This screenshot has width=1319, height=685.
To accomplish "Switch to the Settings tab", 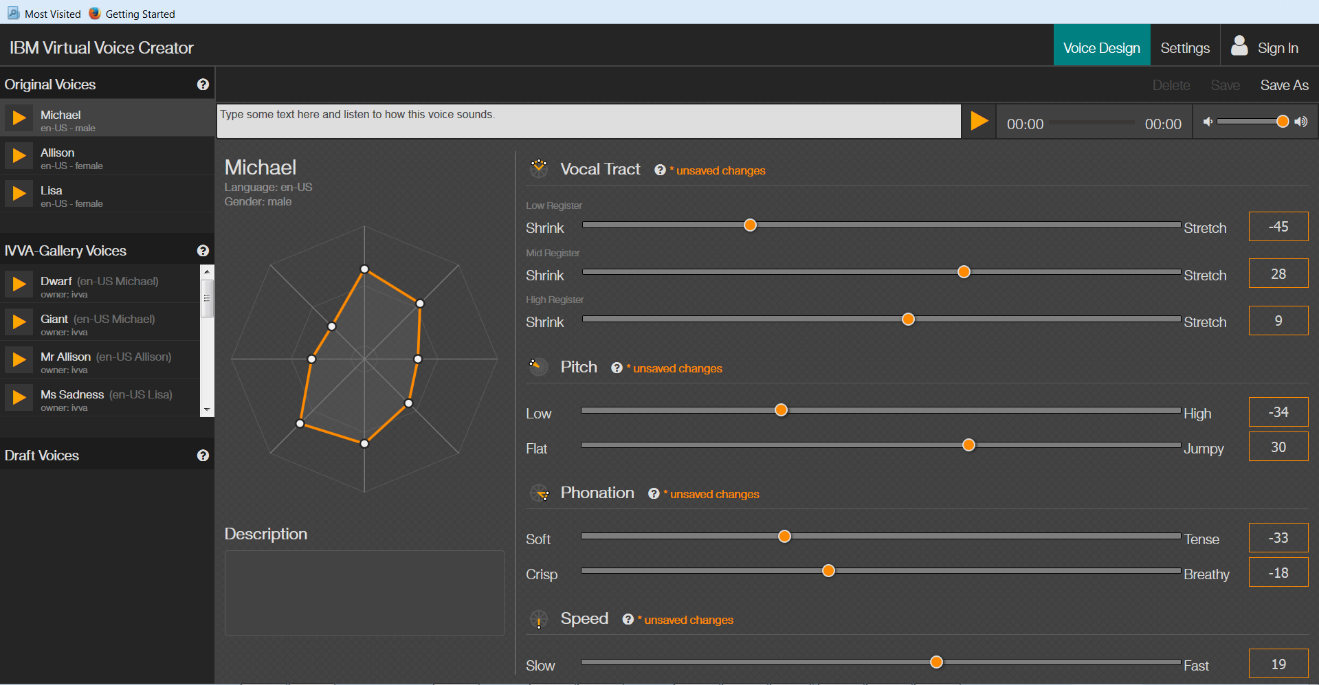I will [x=1185, y=48].
